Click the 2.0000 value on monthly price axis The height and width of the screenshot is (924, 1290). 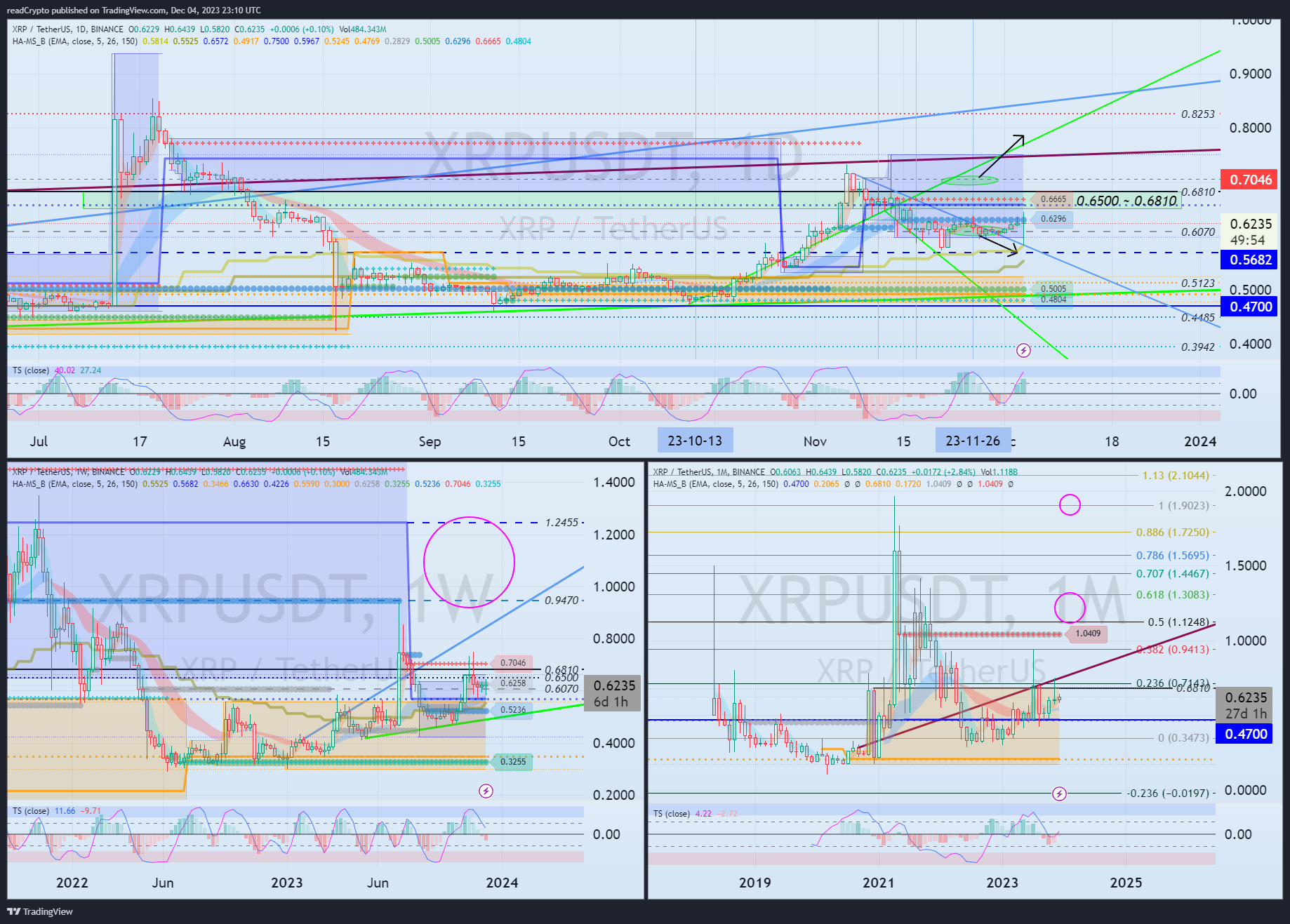tap(1245, 491)
